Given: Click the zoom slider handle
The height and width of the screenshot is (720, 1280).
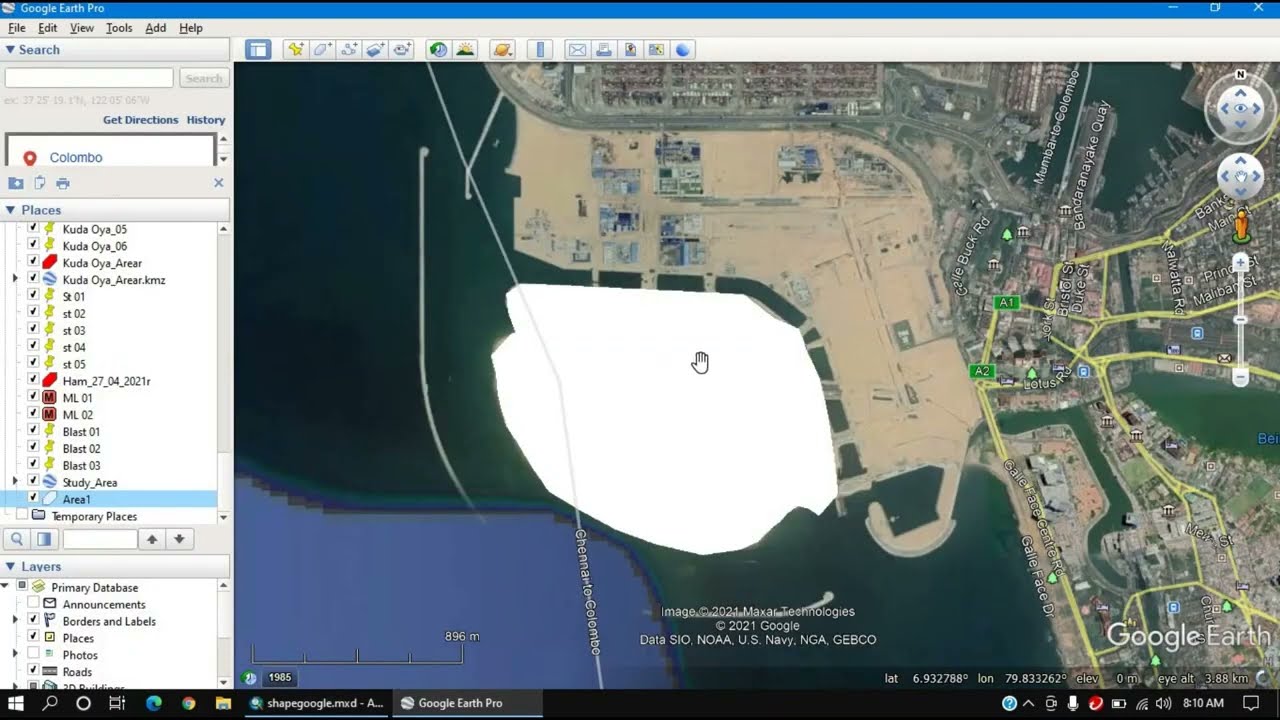Looking at the screenshot, I should pos(1241,320).
